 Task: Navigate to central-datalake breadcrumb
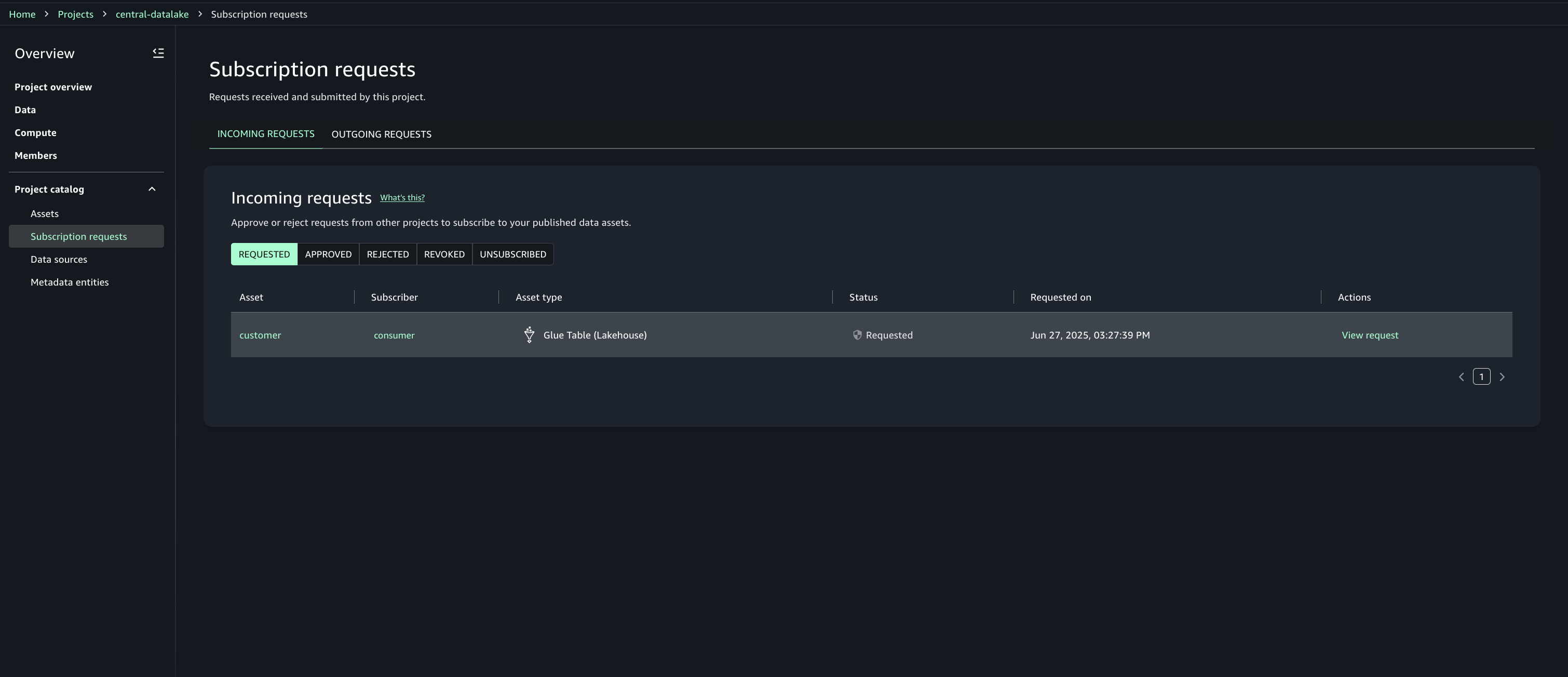pos(152,14)
